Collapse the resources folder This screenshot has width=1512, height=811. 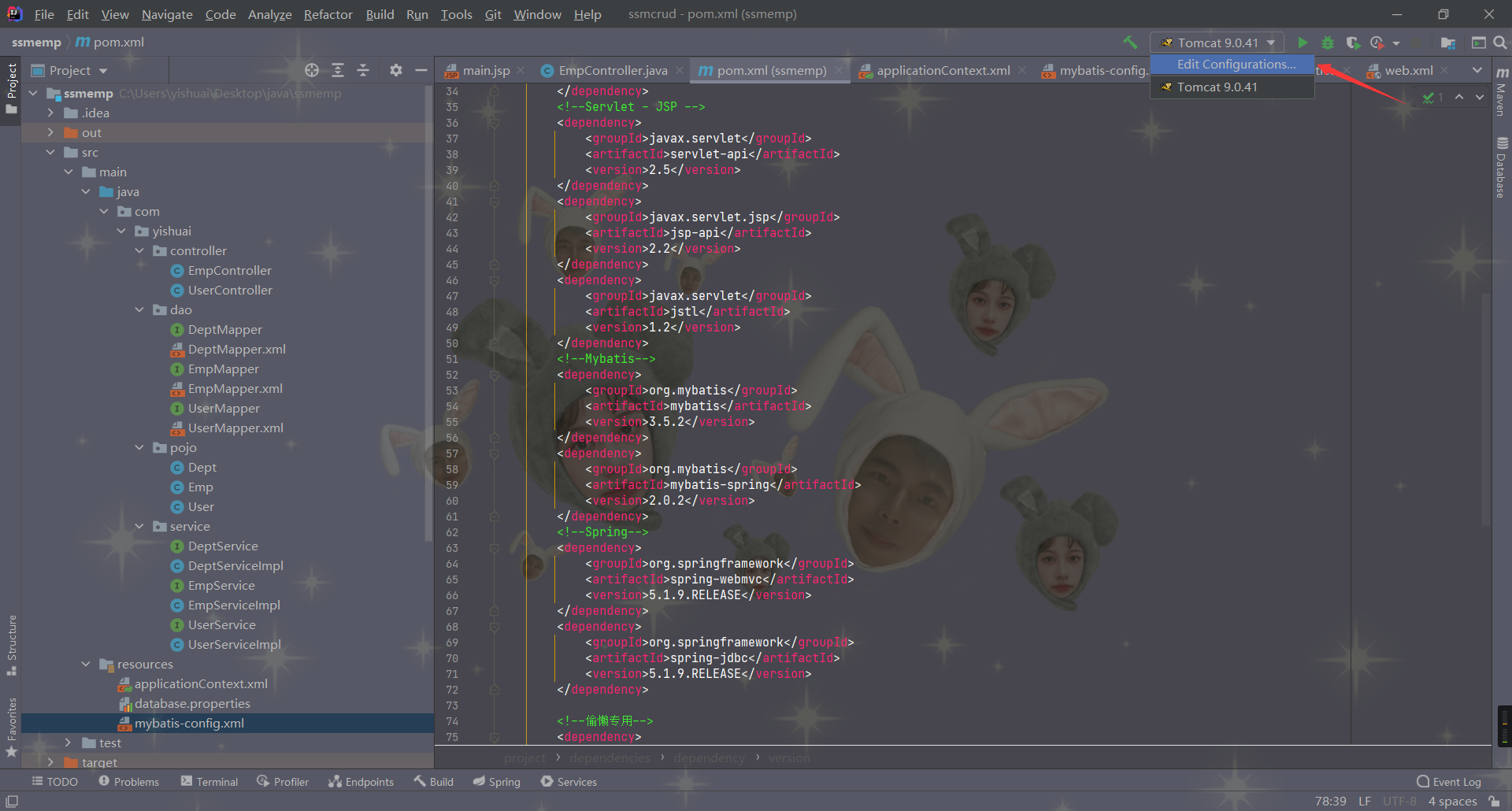point(86,664)
